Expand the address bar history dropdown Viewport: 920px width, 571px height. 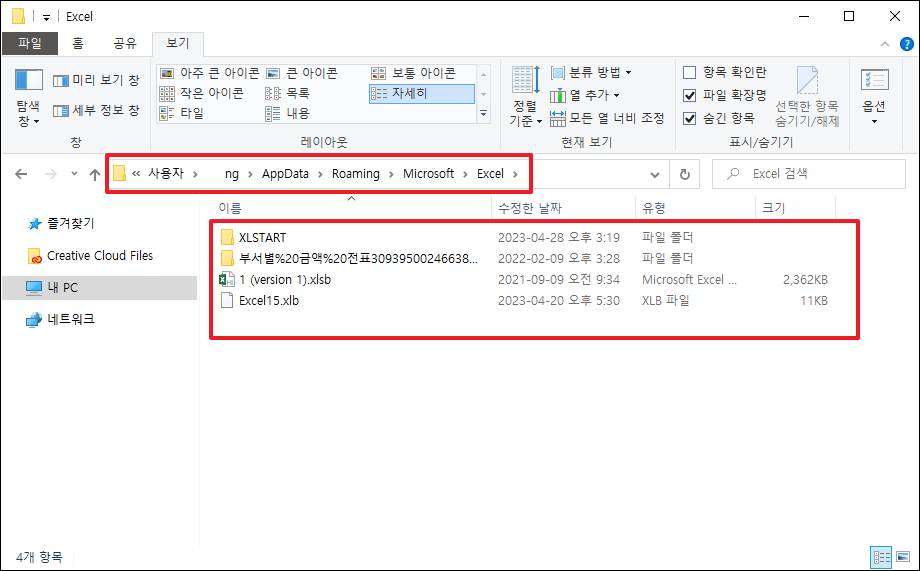coord(655,174)
